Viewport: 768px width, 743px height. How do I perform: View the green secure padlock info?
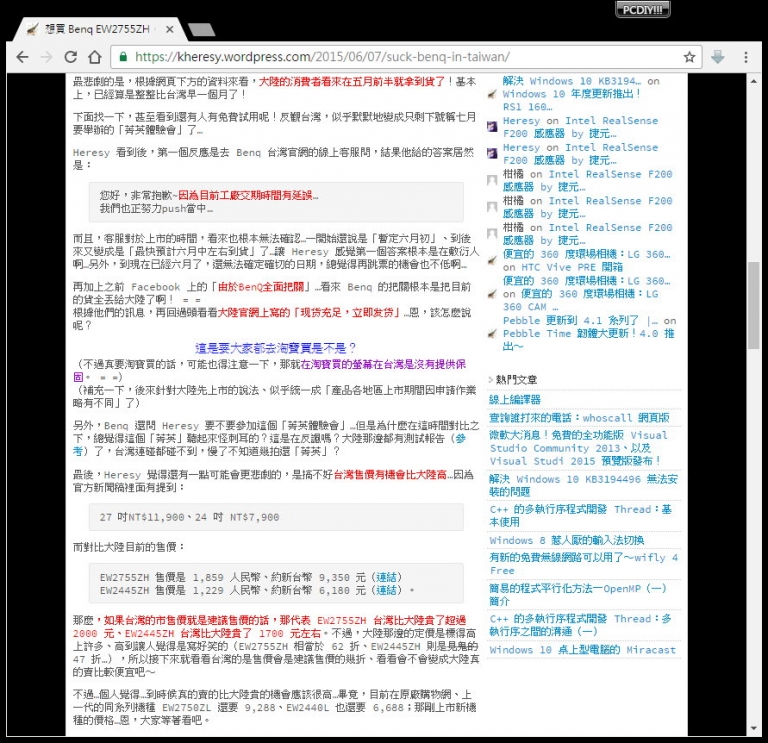click(123, 57)
